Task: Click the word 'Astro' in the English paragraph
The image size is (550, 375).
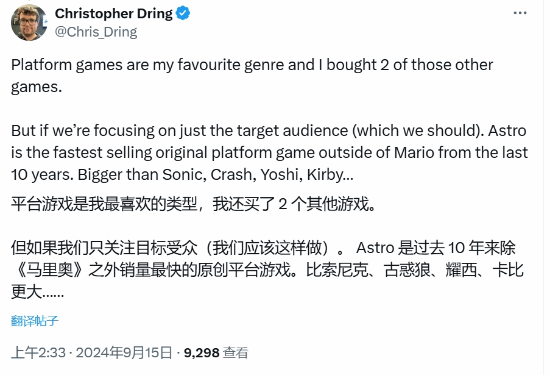Action: point(507,131)
